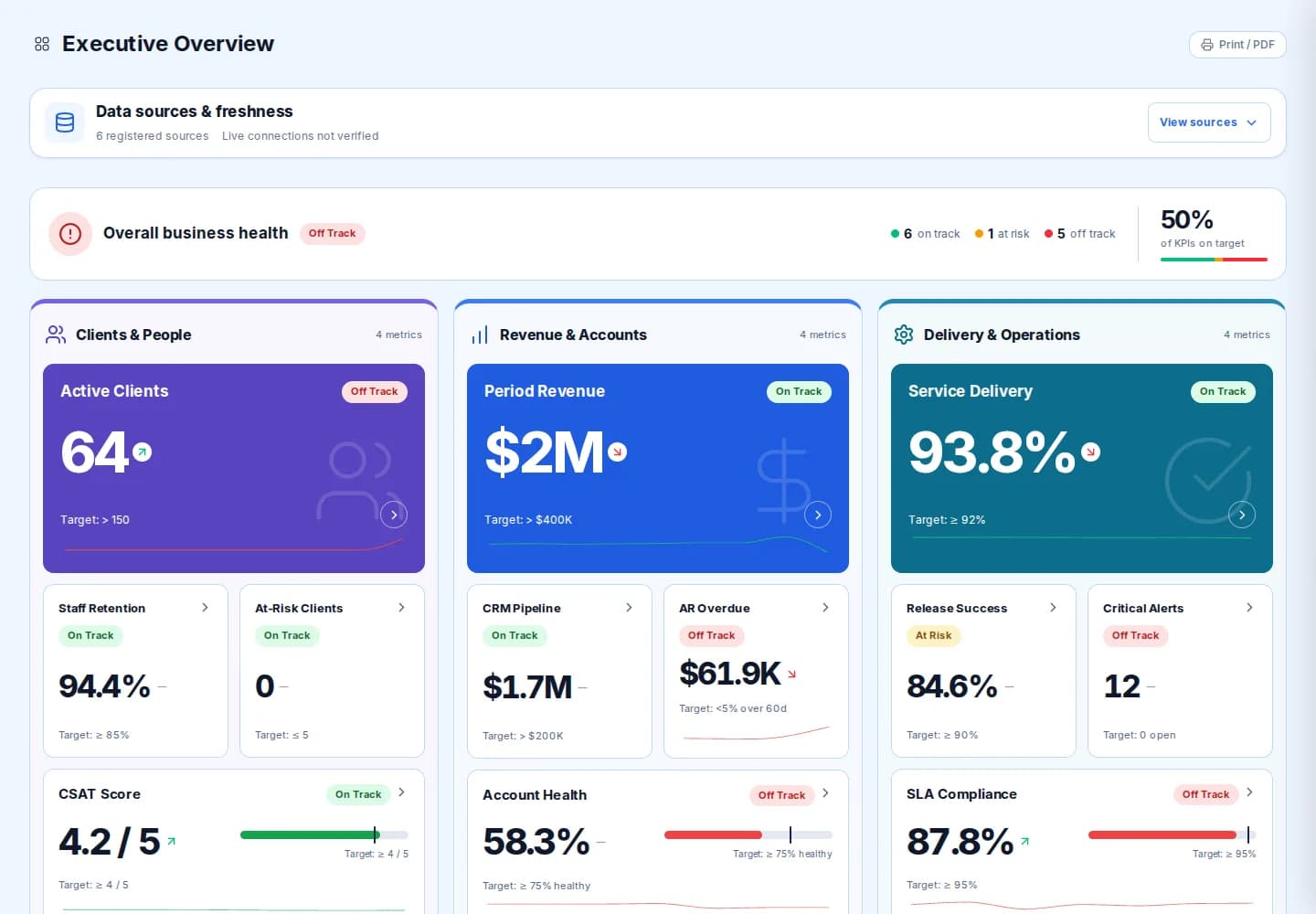
Task: Expand the SLA Compliance chevron
Action: (1249, 792)
